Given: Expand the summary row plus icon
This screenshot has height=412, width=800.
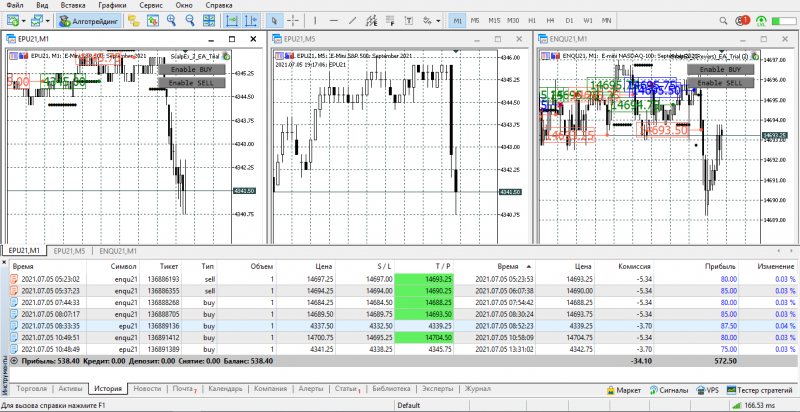Looking at the screenshot, I should (14, 360).
